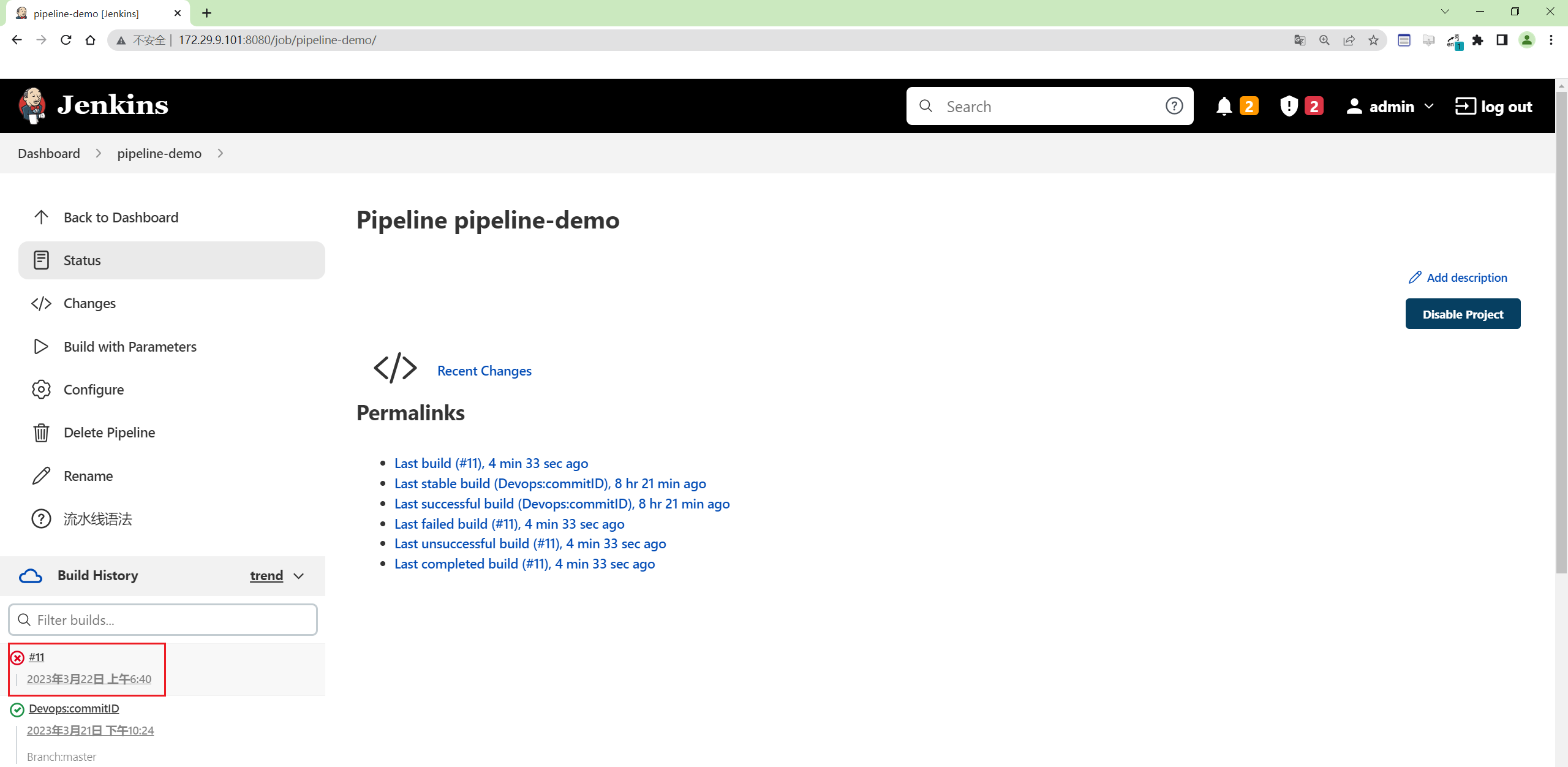
Task: Select Back to Dashboard in sidebar
Action: click(171, 217)
